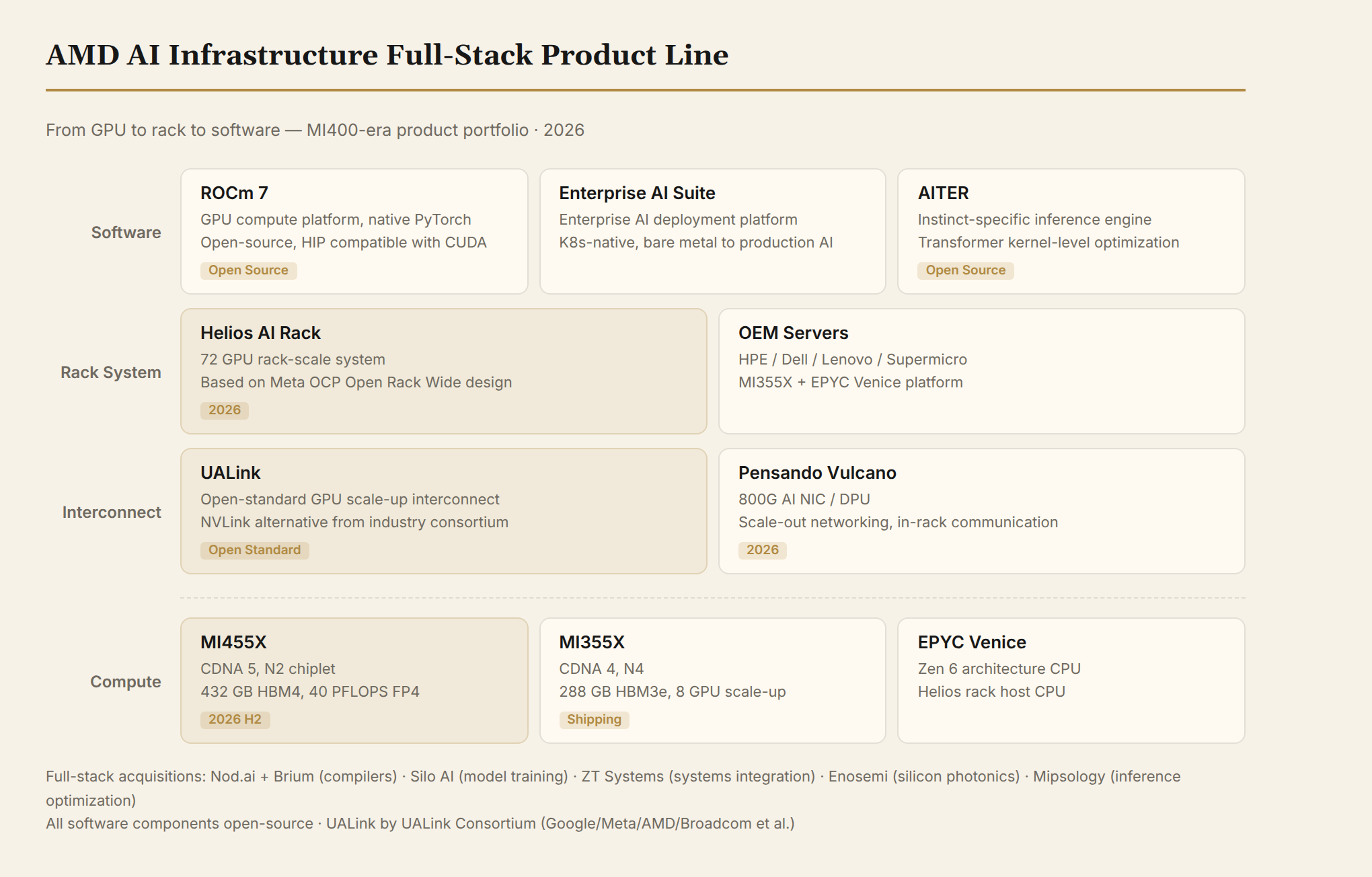This screenshot has height=877, width=1372.
Task: Click the Shipping badge in MI355X card
Action: (x=594, y=719)
